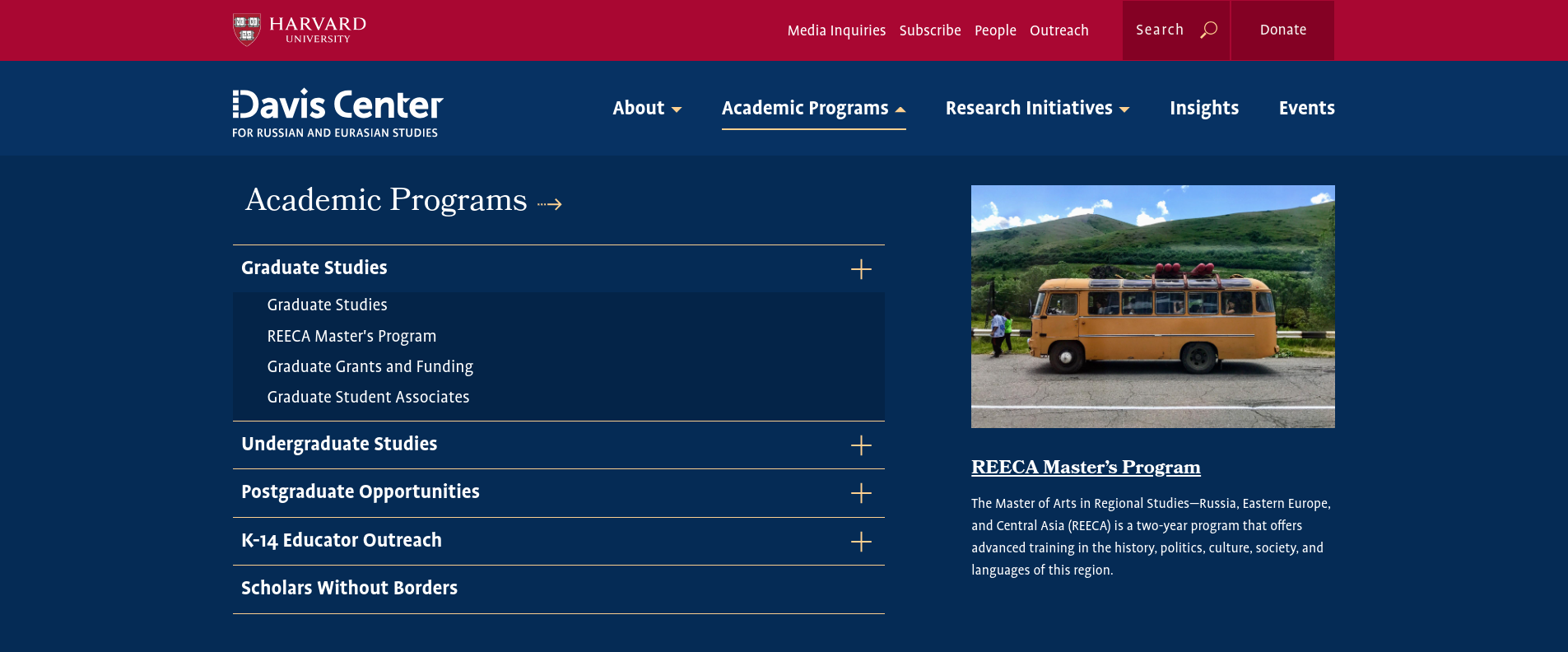Expand Postgraduate Opportunities with plus icon

pyautogui.click(x=861, y=493)
